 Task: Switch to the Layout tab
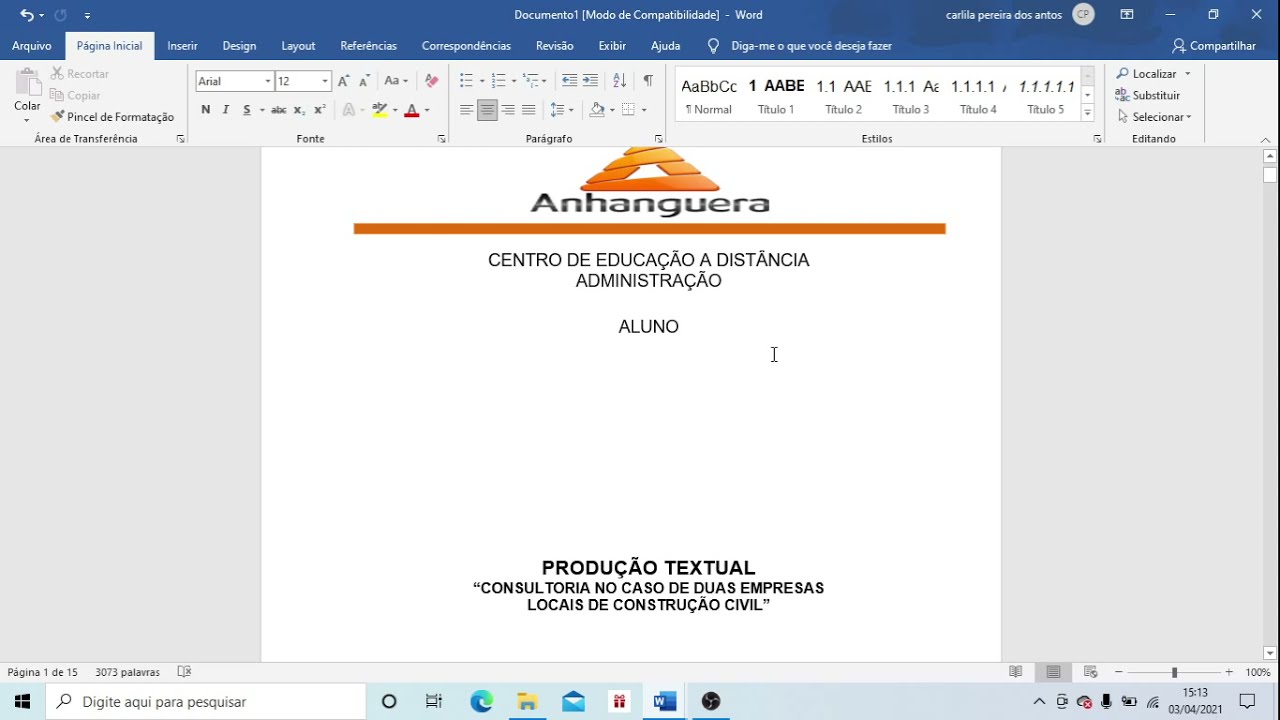pos(298,46)
